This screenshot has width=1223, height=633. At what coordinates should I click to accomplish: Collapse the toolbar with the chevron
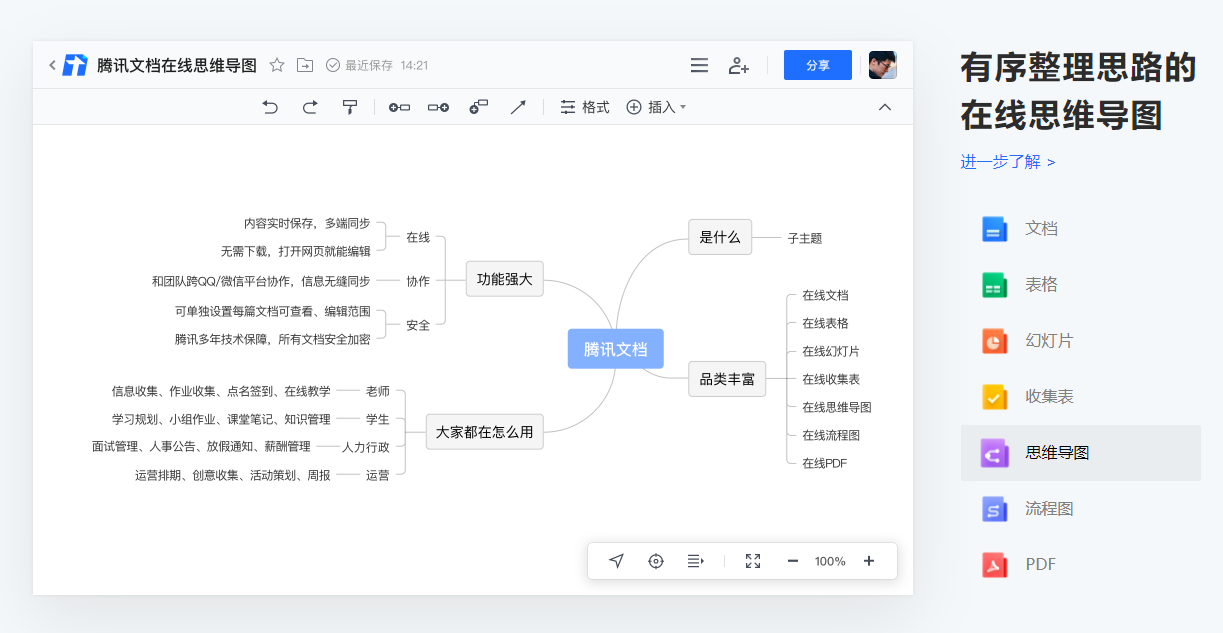(884, 106)
